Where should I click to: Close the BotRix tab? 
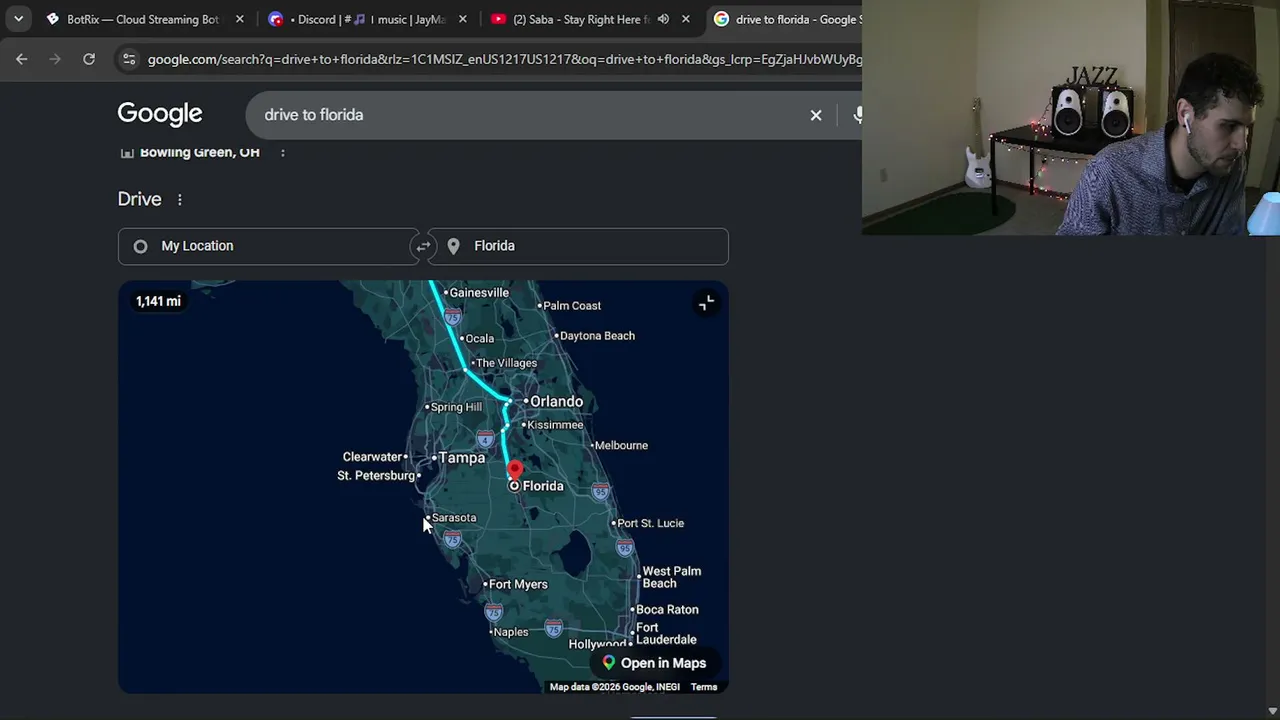pos(239,19)
